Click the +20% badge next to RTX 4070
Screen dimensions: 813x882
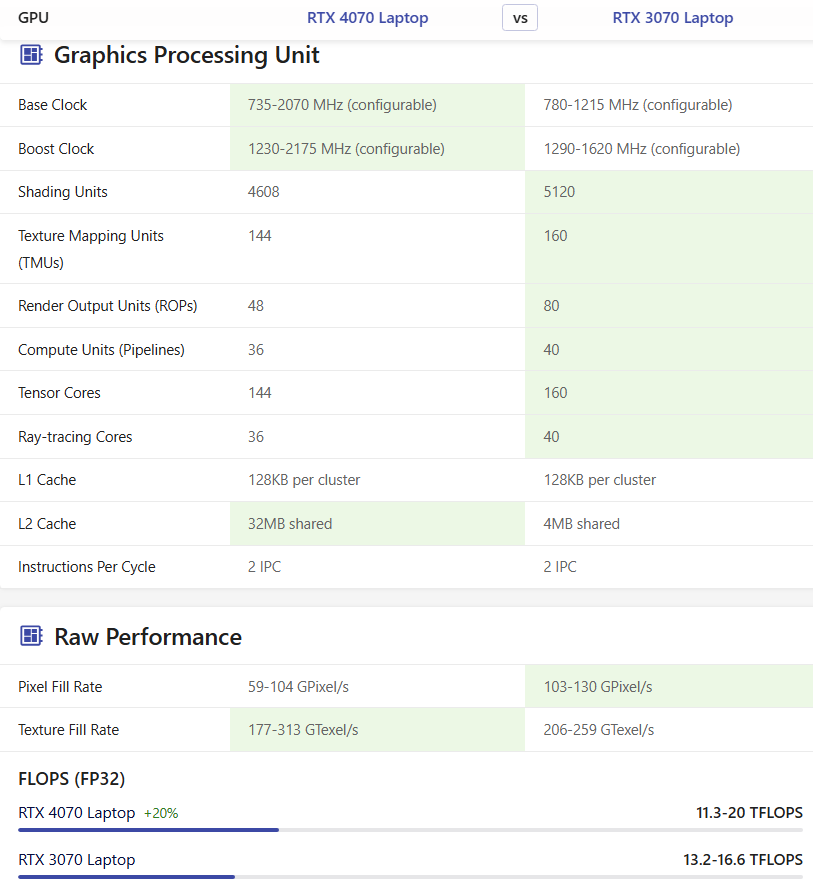[161, 813]
